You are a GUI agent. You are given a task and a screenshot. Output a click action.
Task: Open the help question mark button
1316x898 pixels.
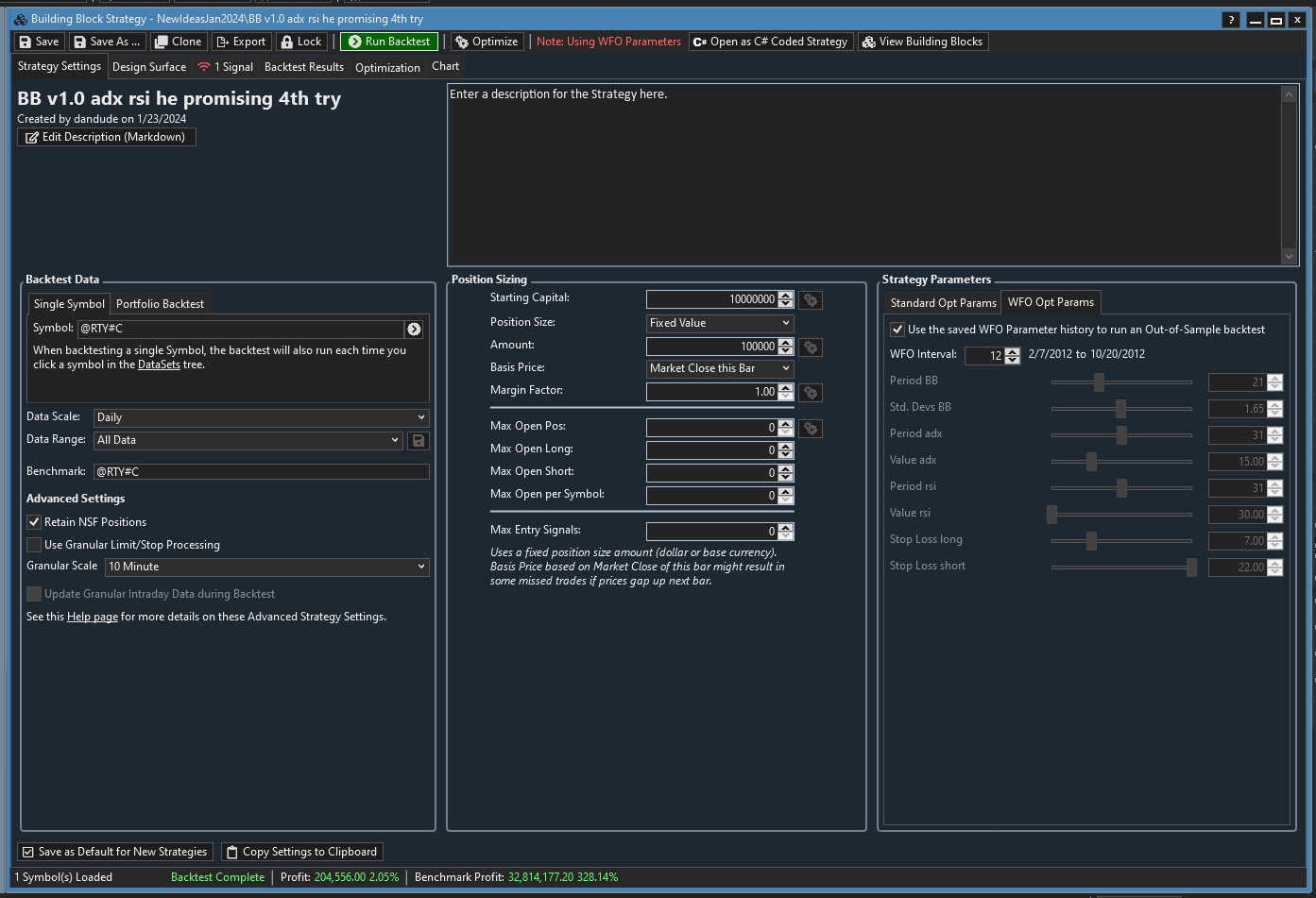[x=1230, y=20]
